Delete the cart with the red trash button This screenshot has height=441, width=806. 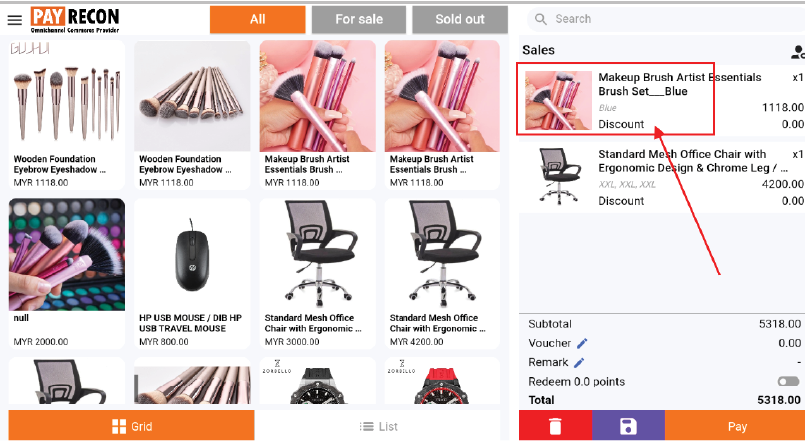pyautogui.click(x=556, y=426)
